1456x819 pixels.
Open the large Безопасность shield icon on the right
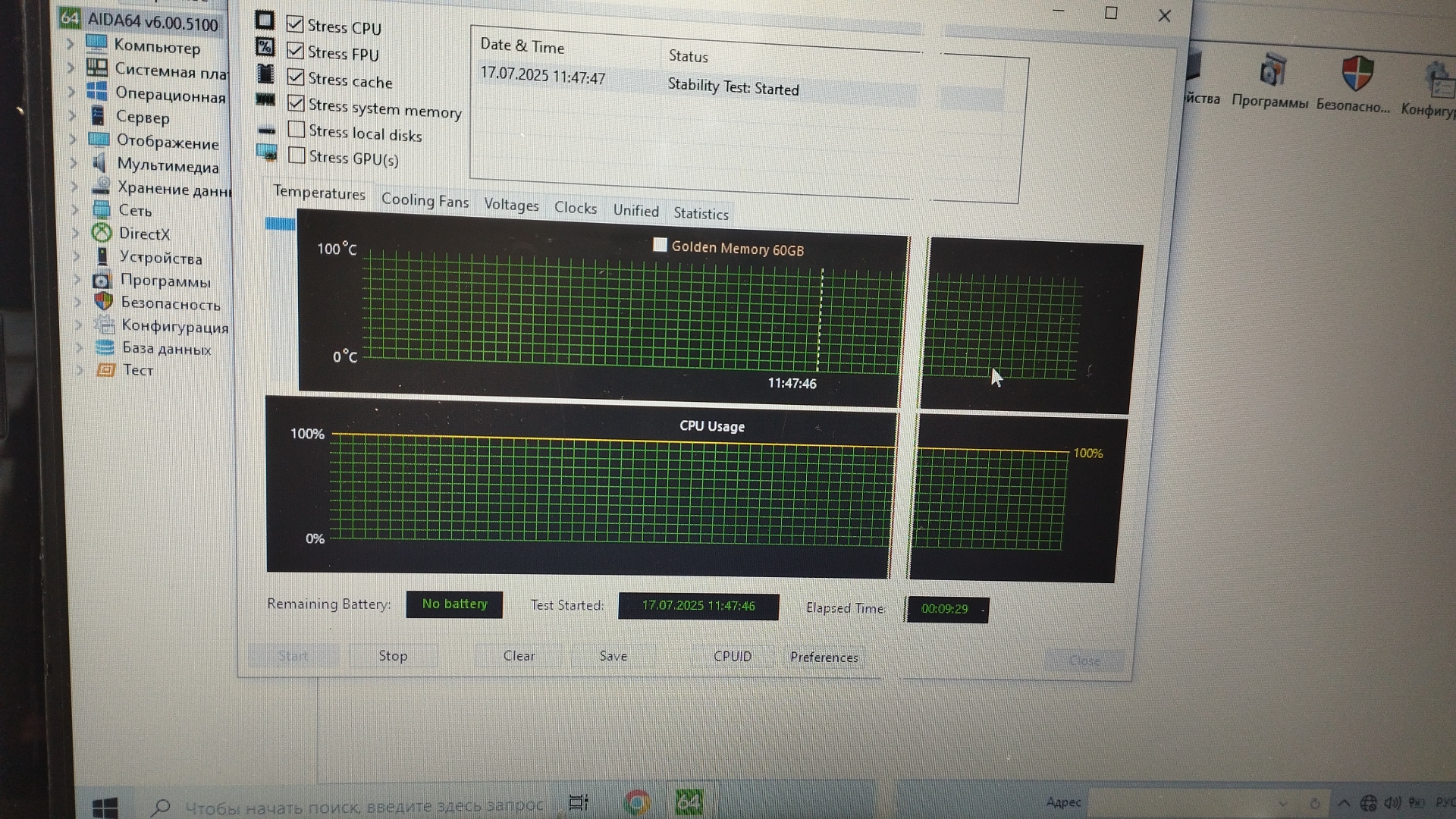click(x=1357, y=74)
